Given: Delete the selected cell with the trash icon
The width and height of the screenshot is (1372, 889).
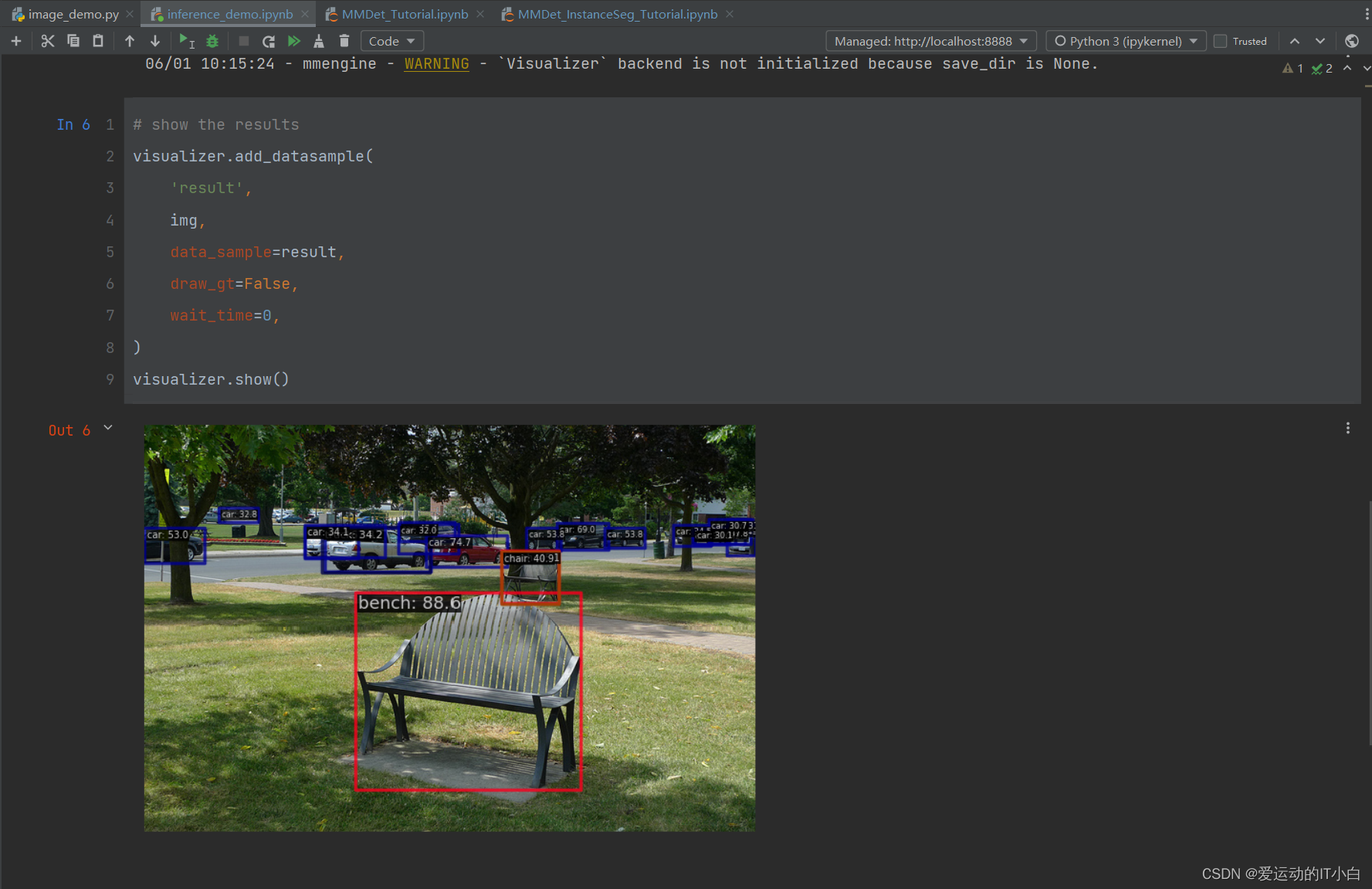Looking at the screenshot, I should [x=344, y=41].
